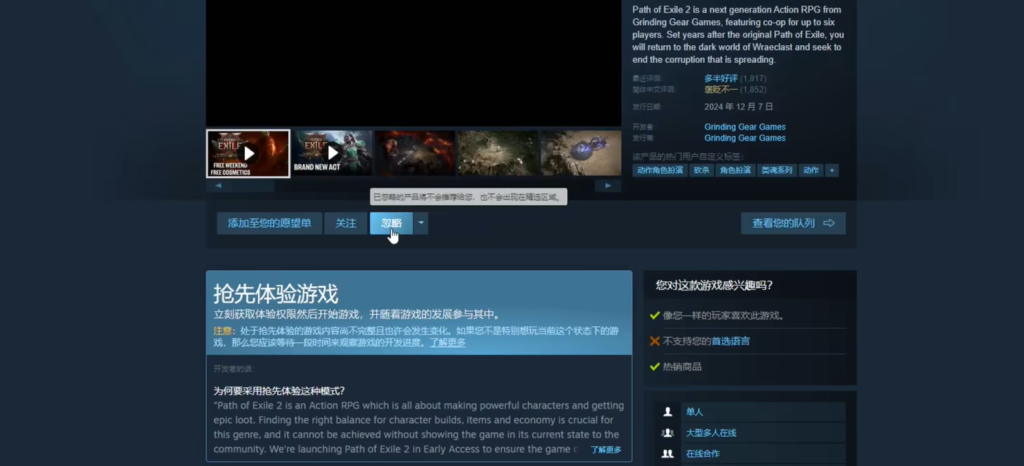Click the 首选语言 preferred language link
Viewport: 1024px width, 466px height.
pyautogui.click(x=730, y=341)
